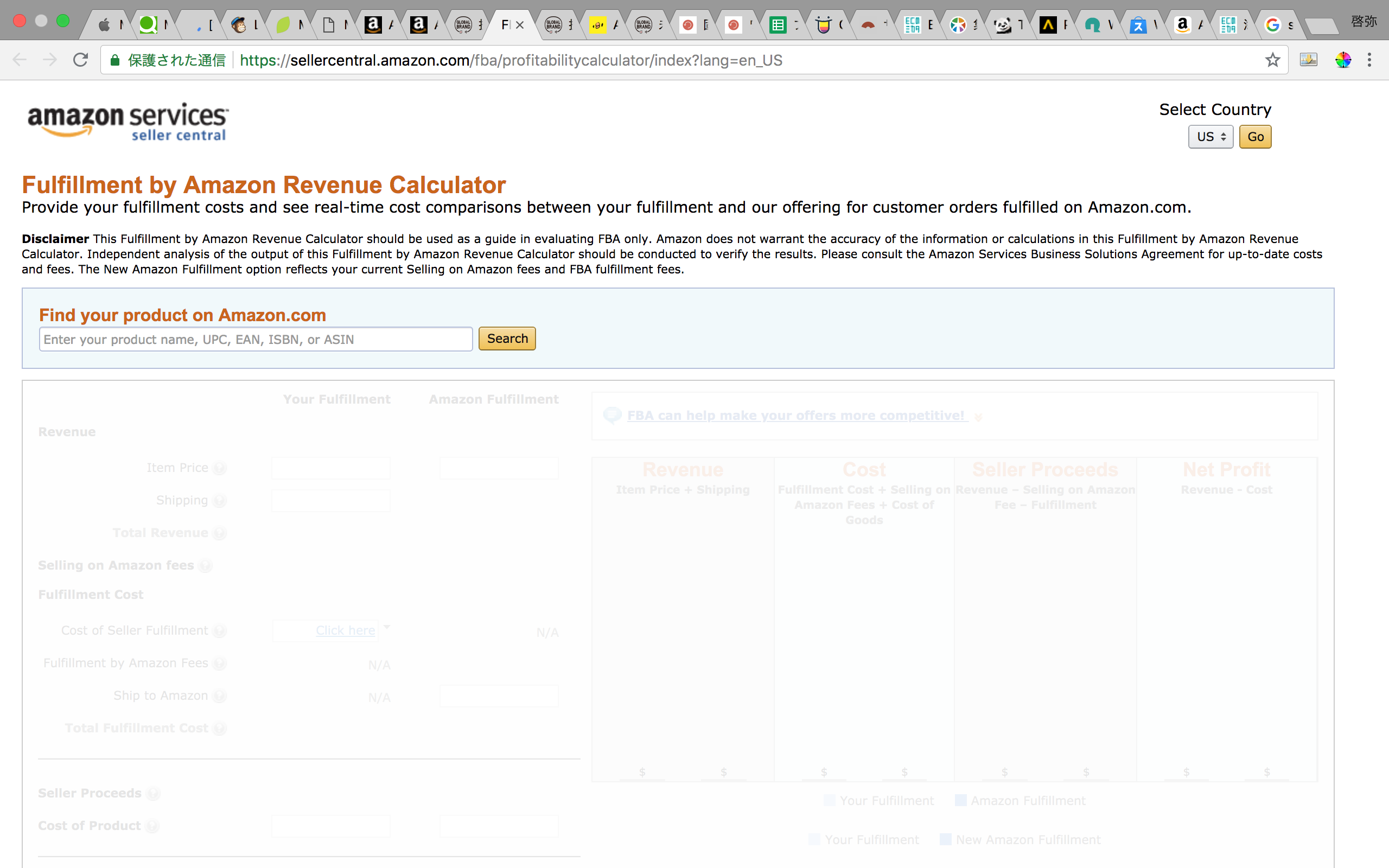Switch to the Apple logo tab
This screenshot has width=1389, height=868.
(x=104, y=25)
